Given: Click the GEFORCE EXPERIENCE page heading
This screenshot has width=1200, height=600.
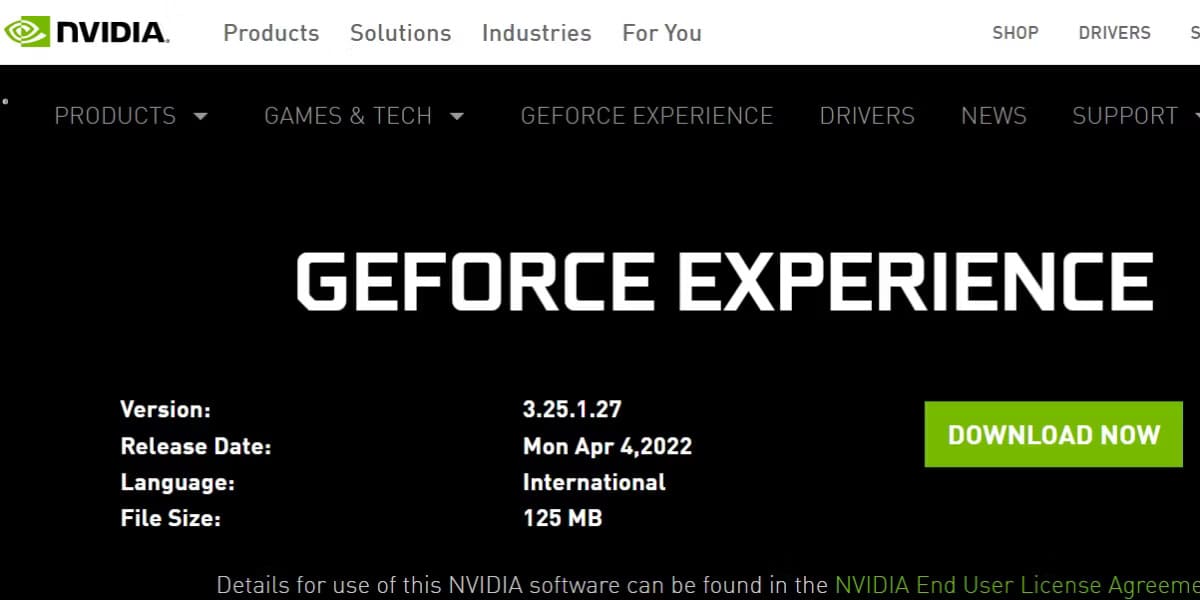Looking at the screenshot, I should click(x=725, y=280).
